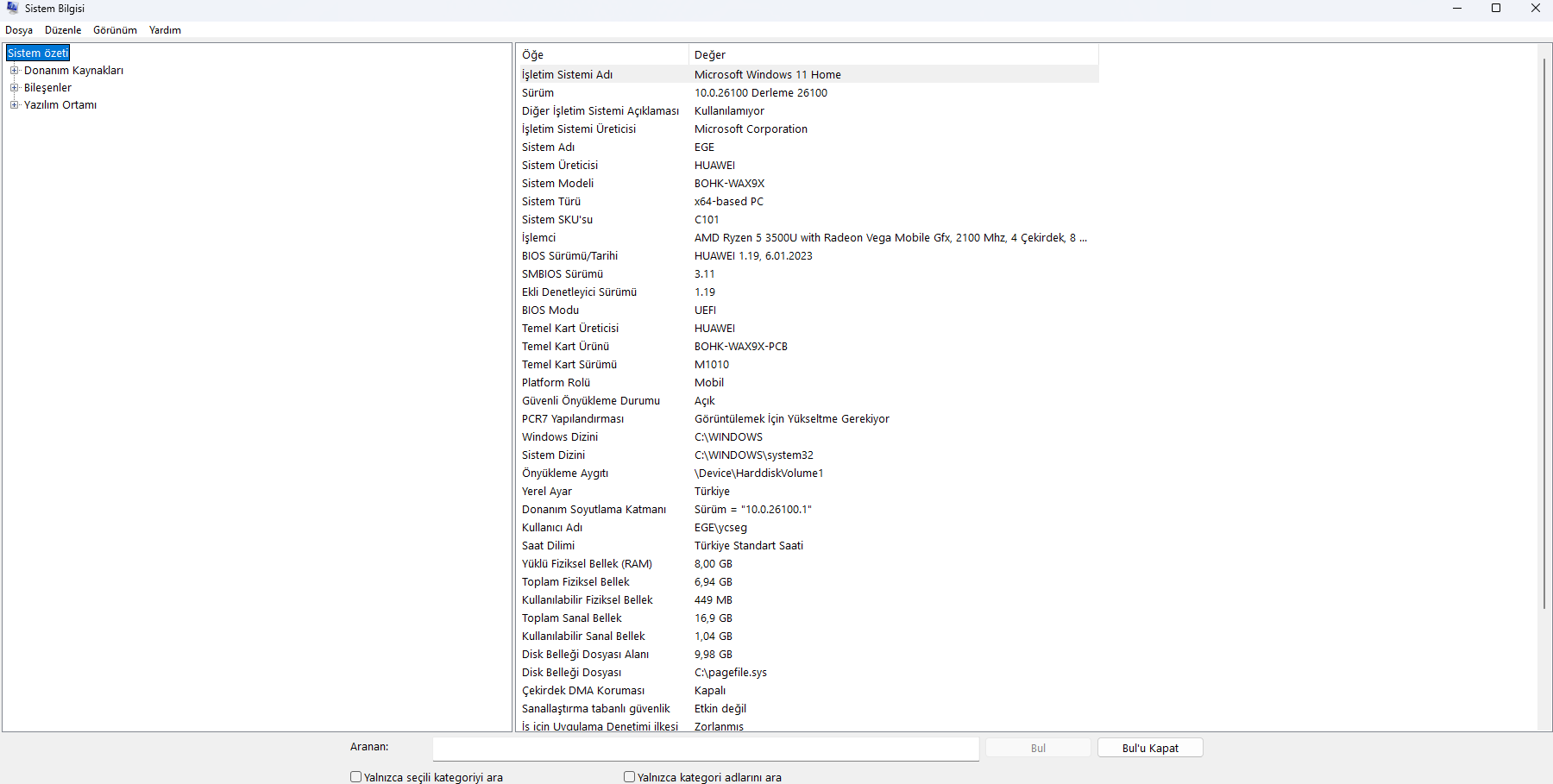Screen dimensions: 1553x784
Task: Expand the Donanım Kaynakları tree node
Action: coord(14,71)
